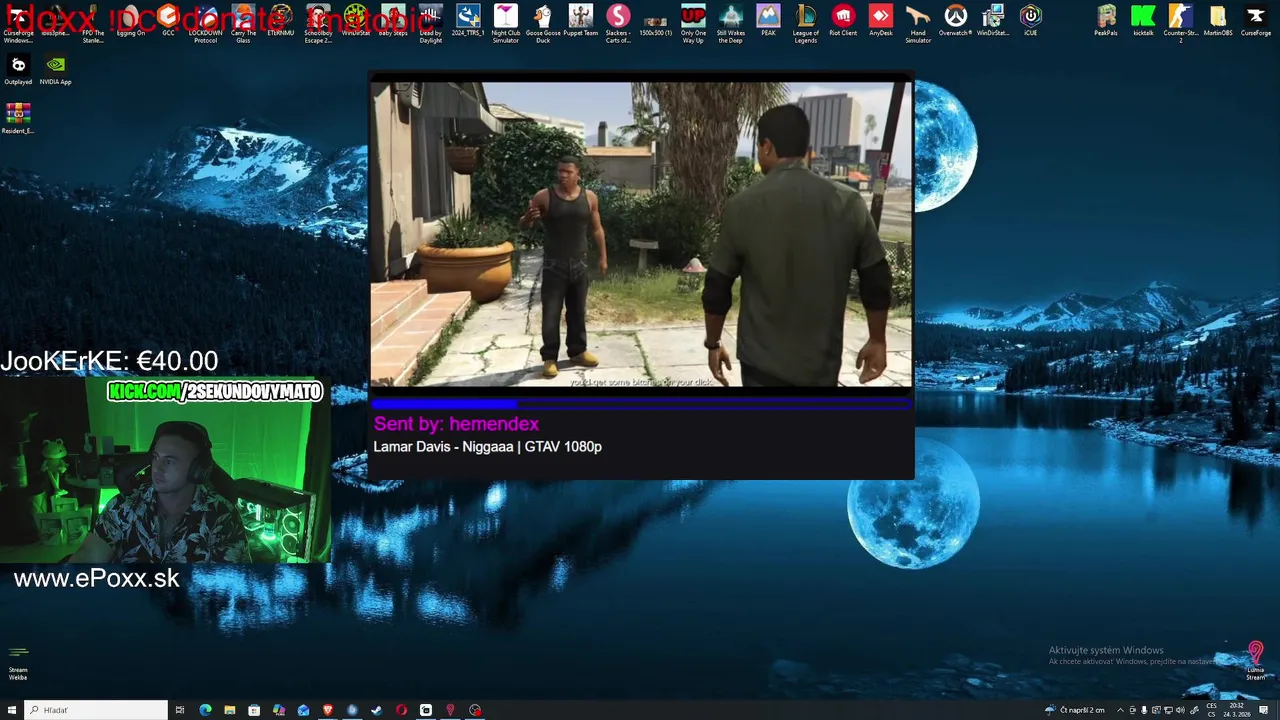Show hidden system tray icons
The width and height of the screenshot is (1280, 720).
click(1120, 710)
